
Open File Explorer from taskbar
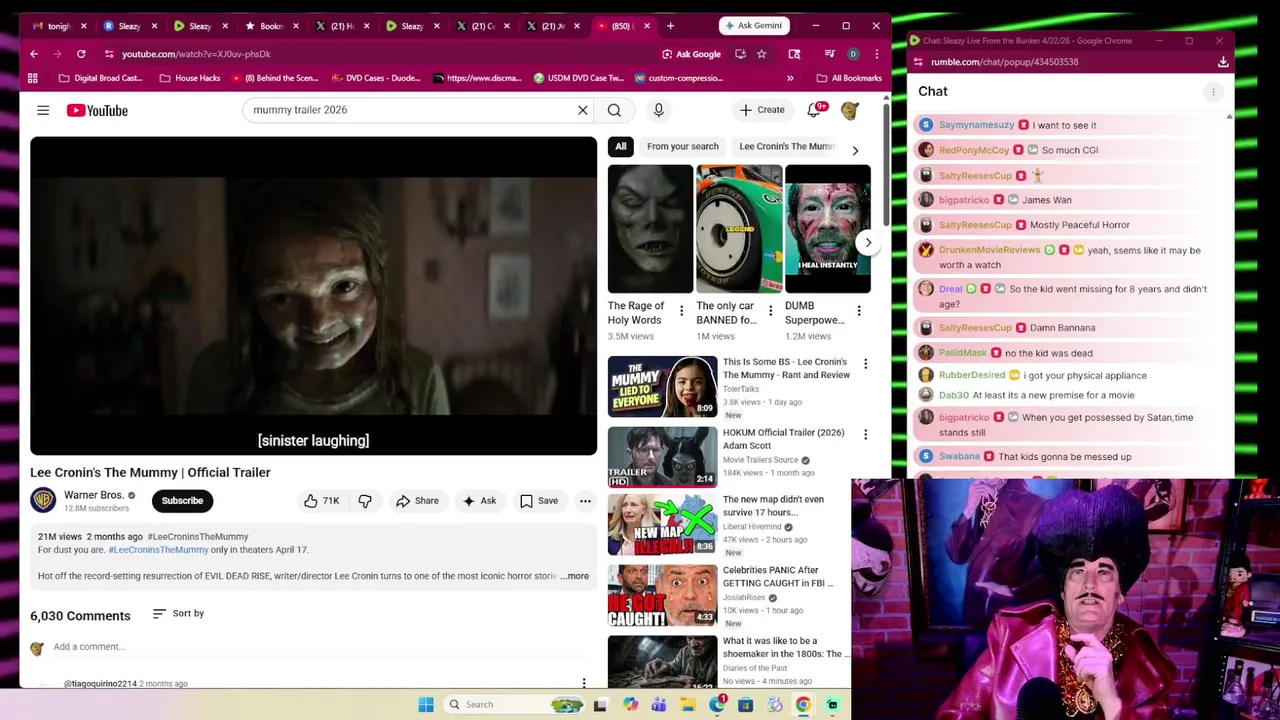click(688, 705)
